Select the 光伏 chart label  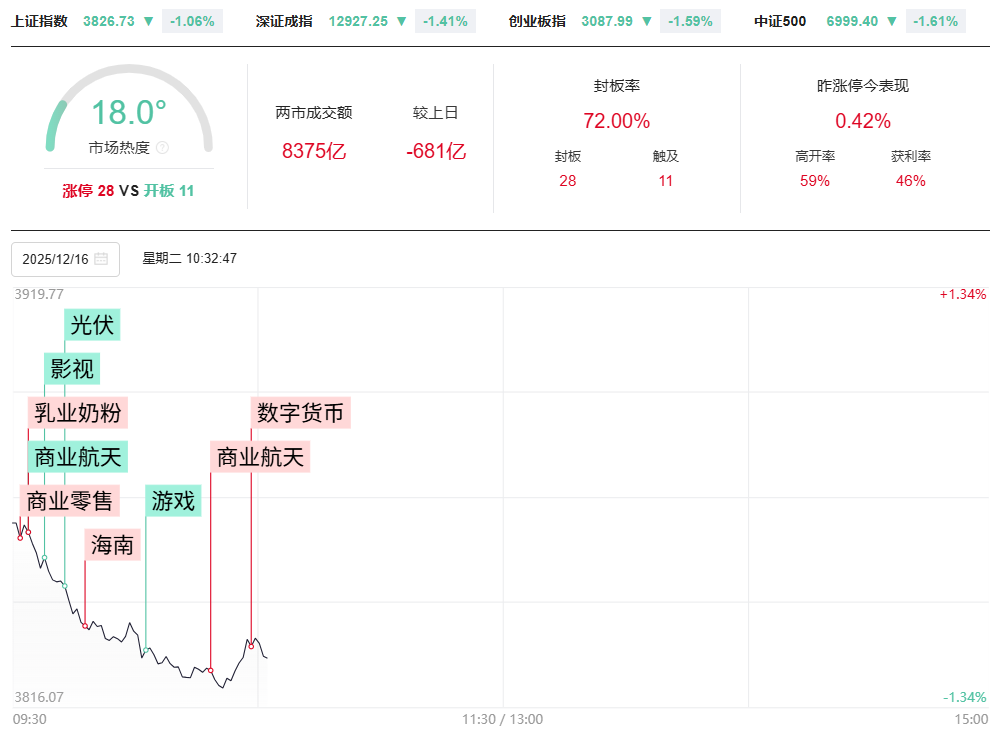(x=93, y=325)
